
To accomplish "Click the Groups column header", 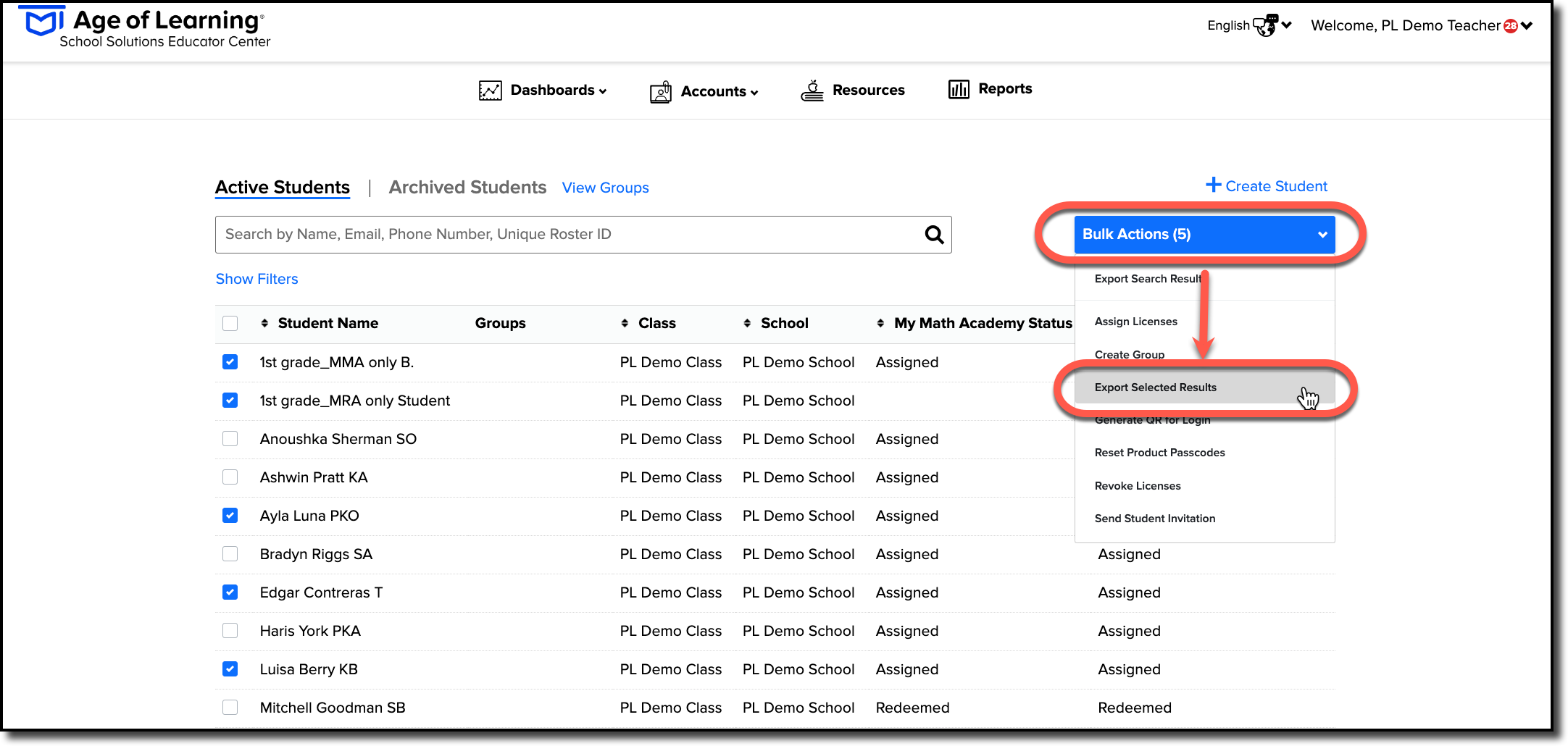I will [x=501, y=323].
